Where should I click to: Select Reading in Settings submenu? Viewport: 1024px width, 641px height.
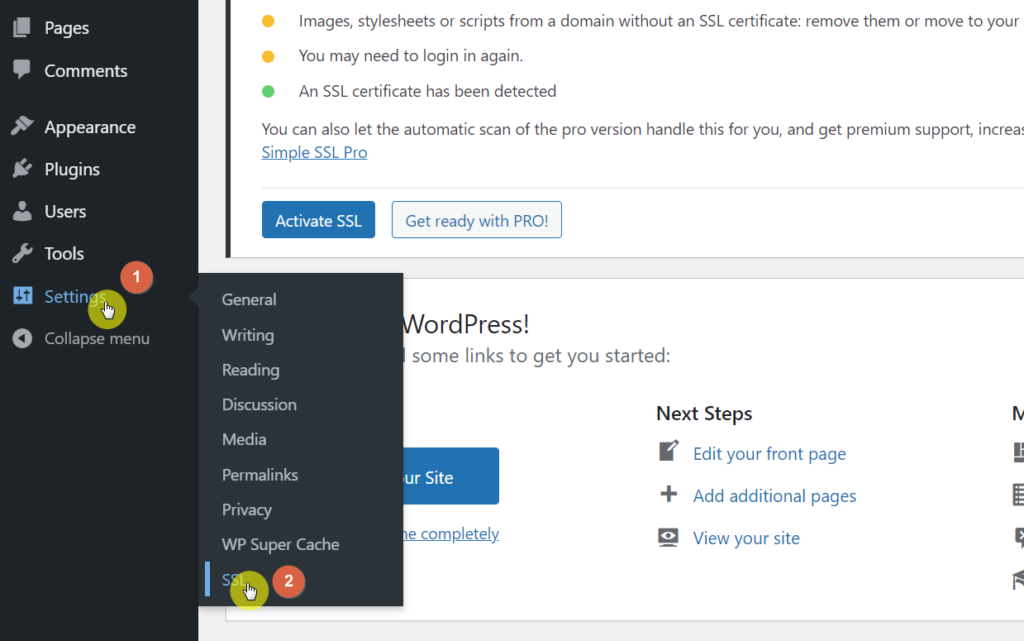click(x=250, y=369)
